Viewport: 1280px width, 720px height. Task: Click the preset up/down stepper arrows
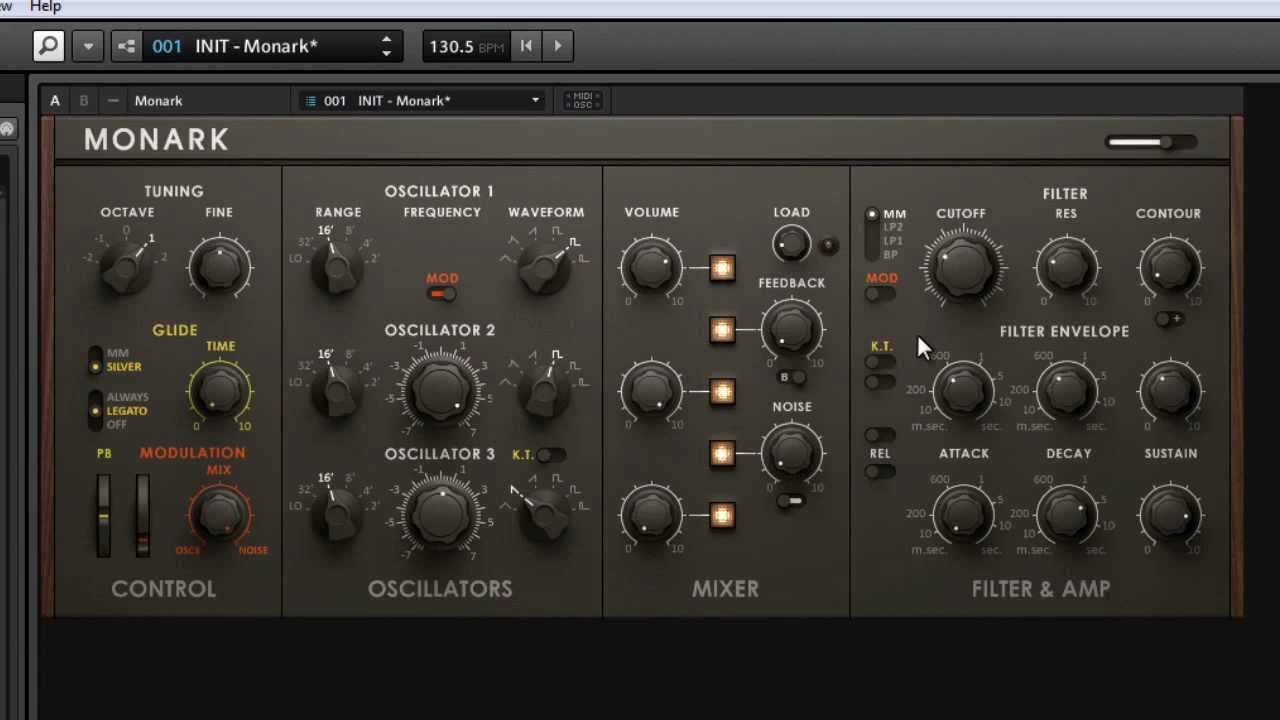point(386,46)
